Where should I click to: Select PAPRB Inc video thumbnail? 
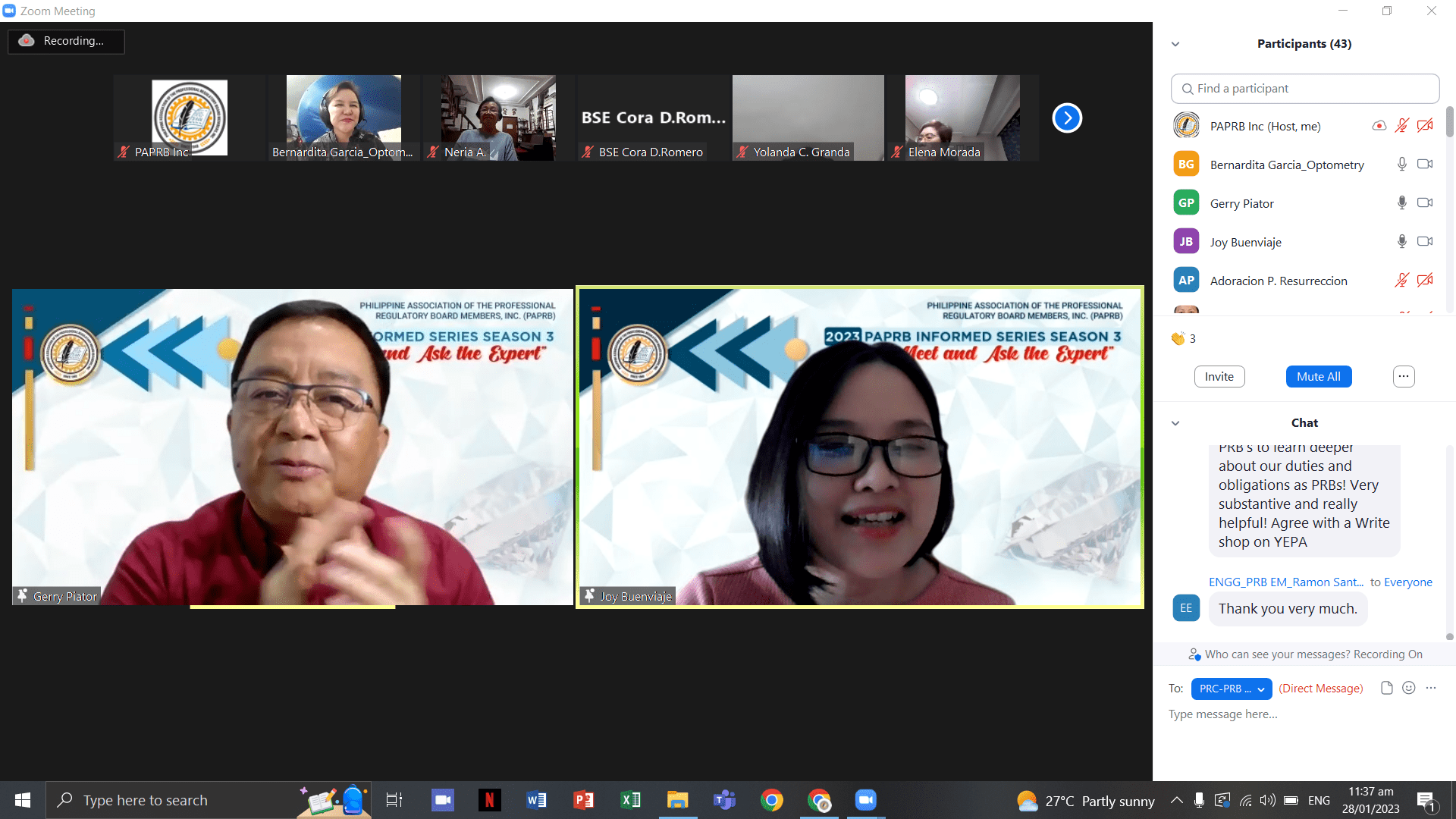click(190, 118)
